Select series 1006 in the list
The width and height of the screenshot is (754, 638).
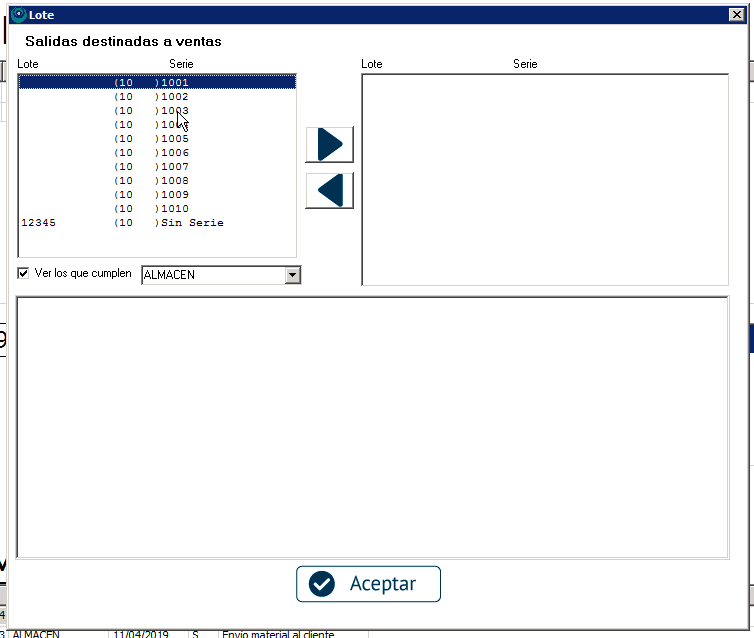(x=174, y=153)
